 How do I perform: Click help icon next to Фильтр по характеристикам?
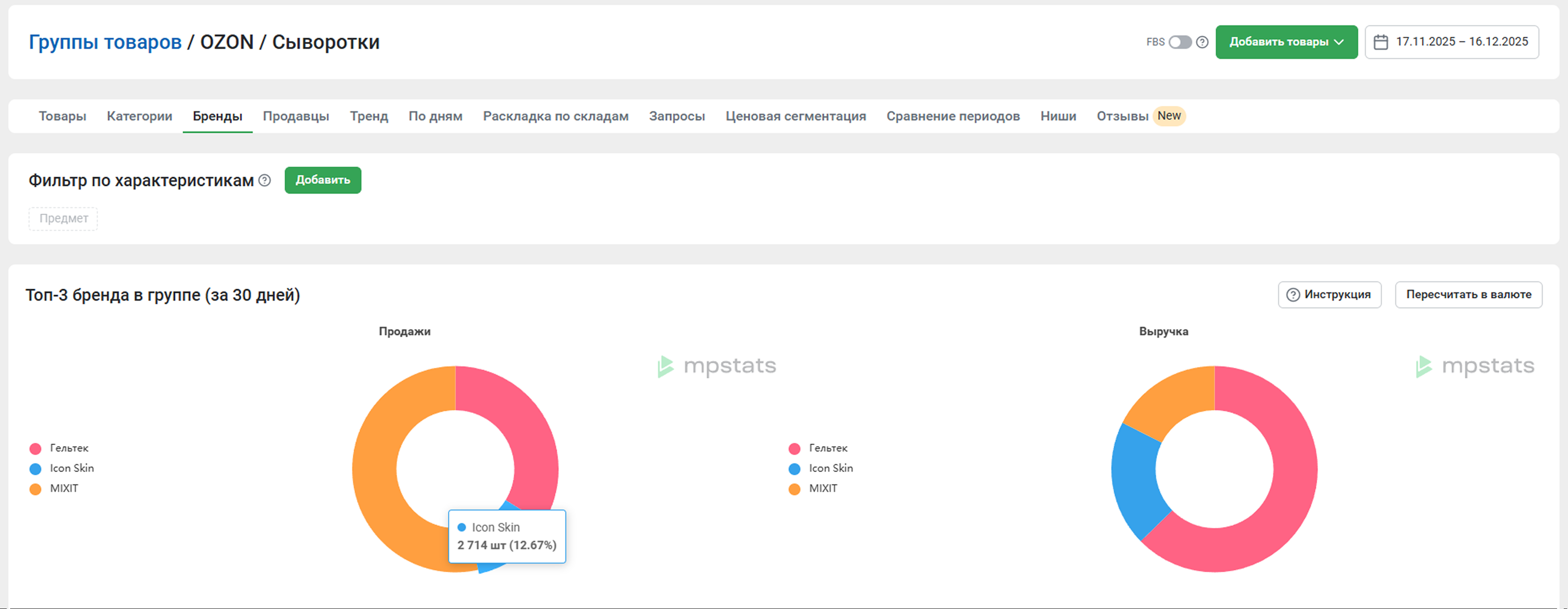click(x=264, y=180)
